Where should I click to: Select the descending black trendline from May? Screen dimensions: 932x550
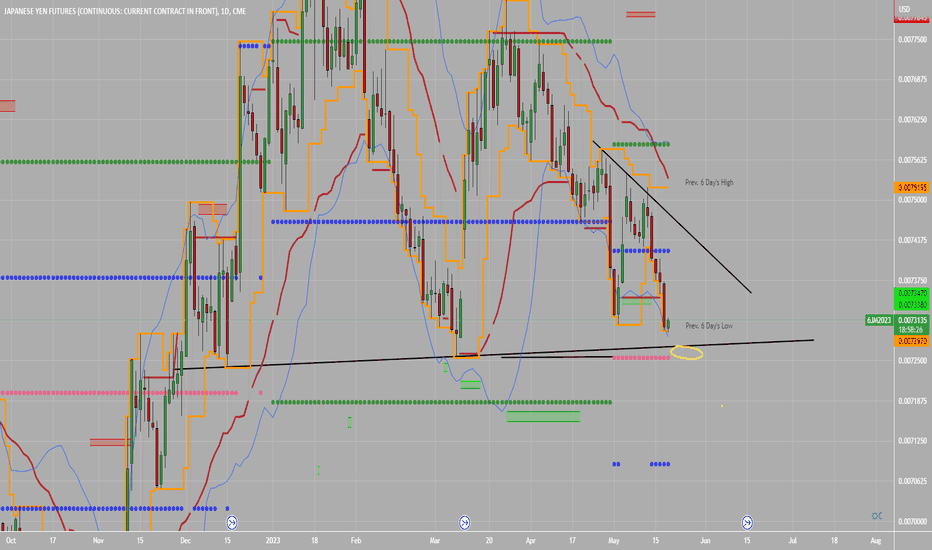pyautogui.click(x=672, y=216)
